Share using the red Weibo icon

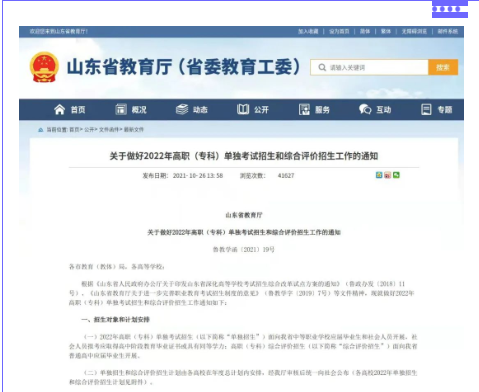[x=387, y=175]
